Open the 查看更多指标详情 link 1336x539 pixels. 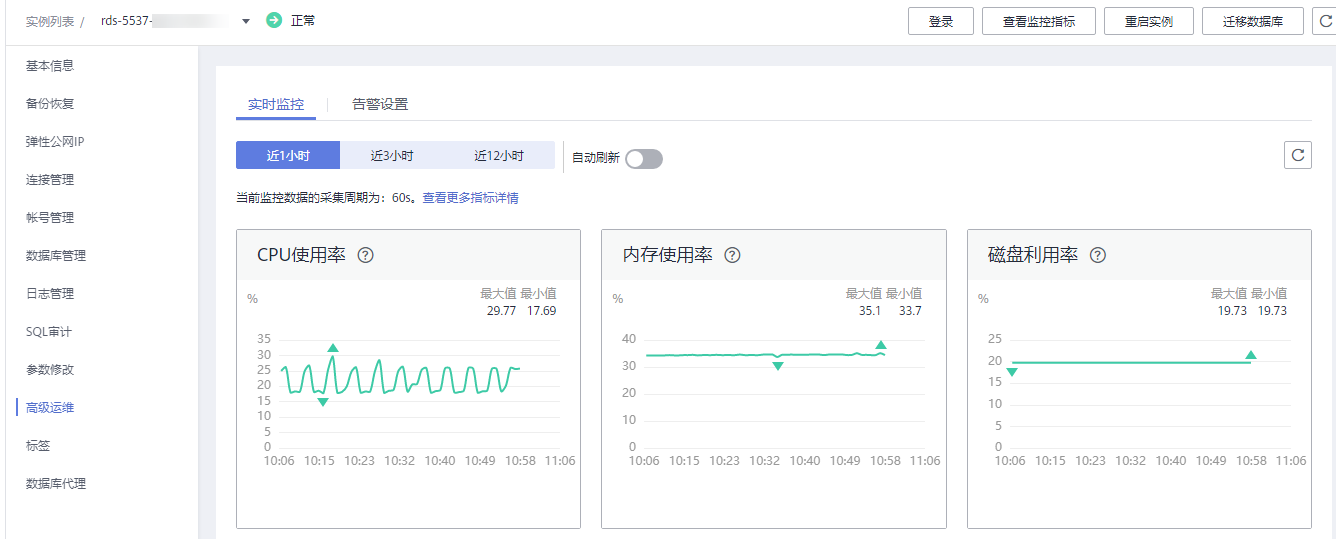point(470,198)
